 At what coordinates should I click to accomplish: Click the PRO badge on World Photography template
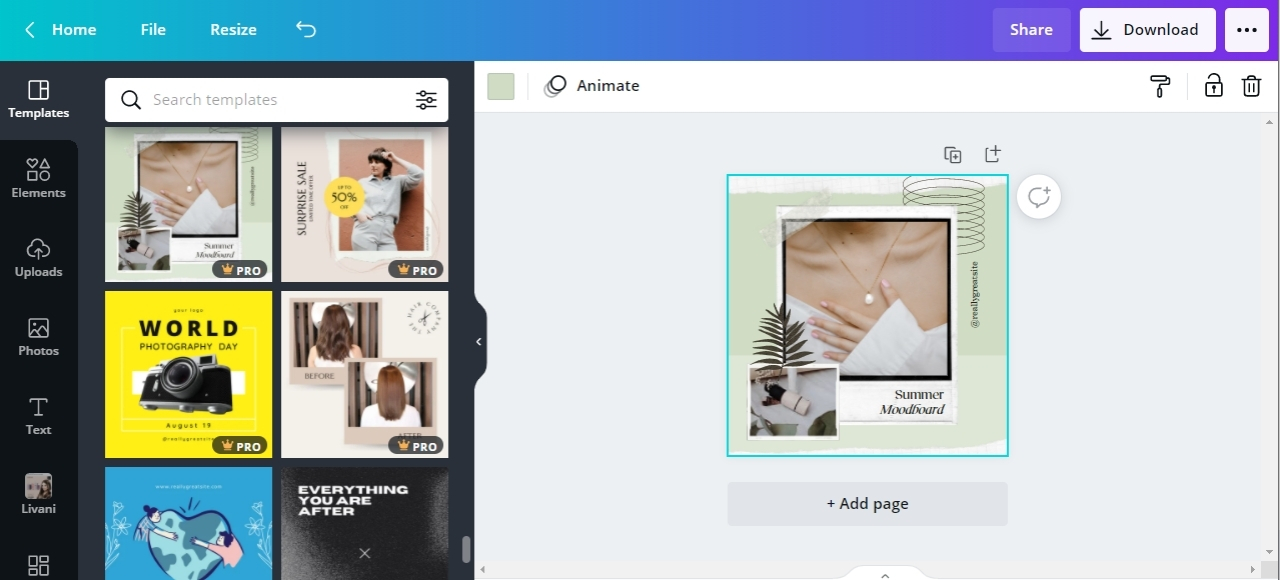[242, 446]
